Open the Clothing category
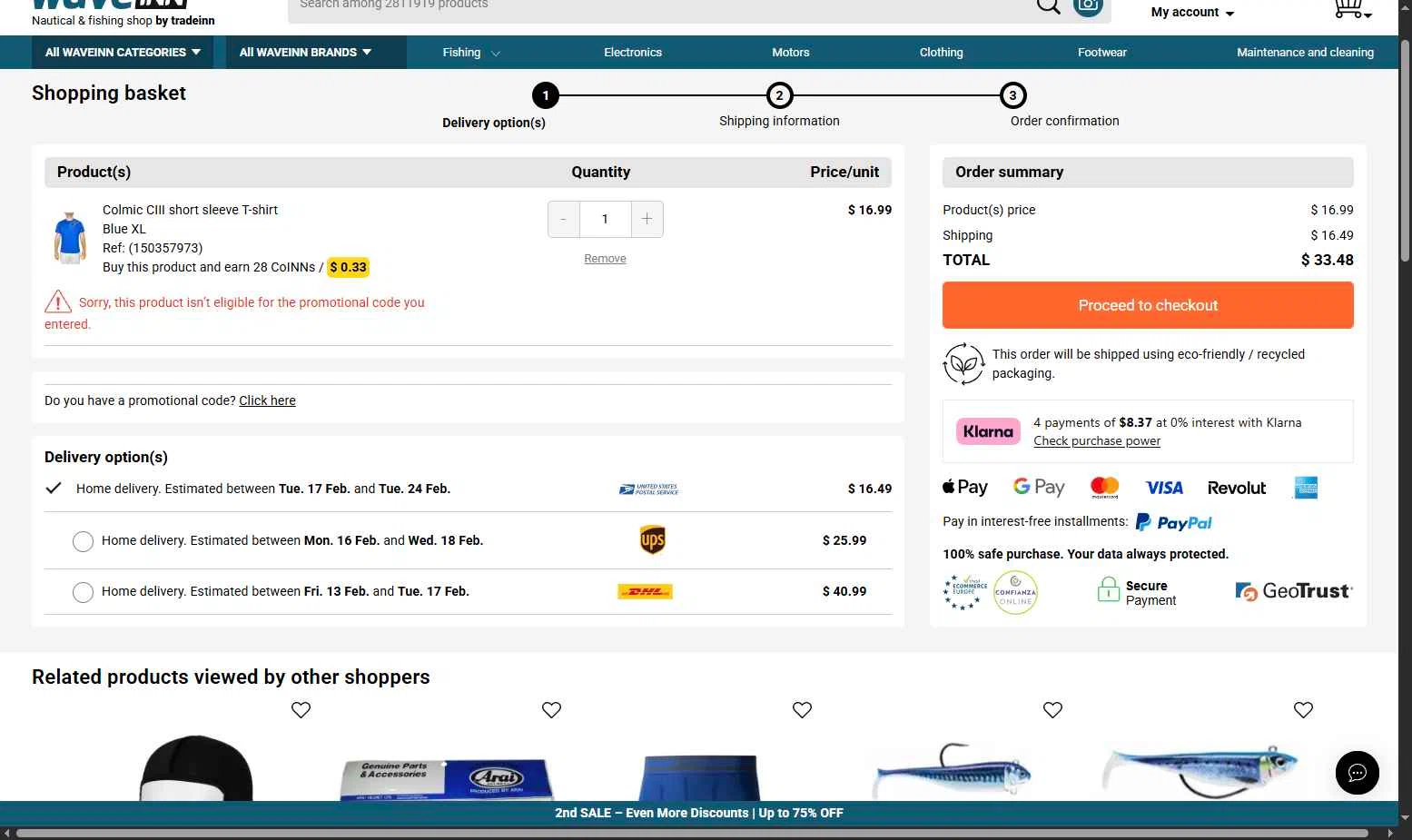 pyautogui.click(x=941, y=52)
